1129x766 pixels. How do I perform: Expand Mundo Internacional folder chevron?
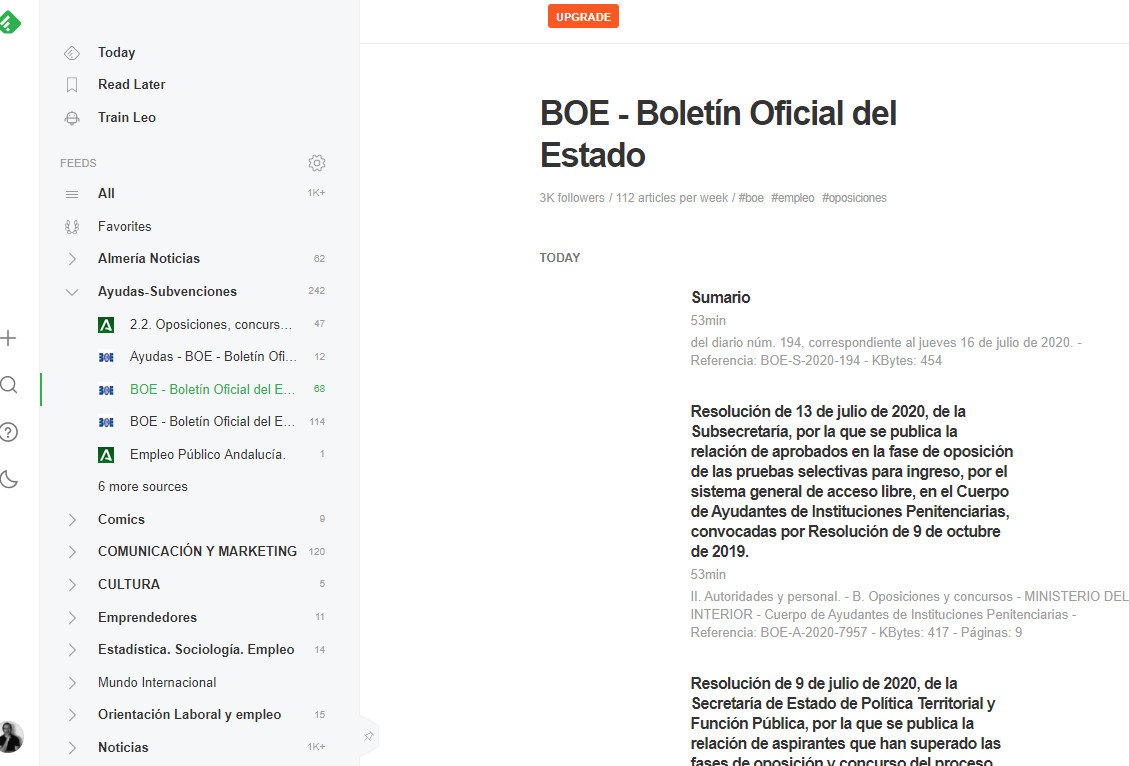click(72, 682)
